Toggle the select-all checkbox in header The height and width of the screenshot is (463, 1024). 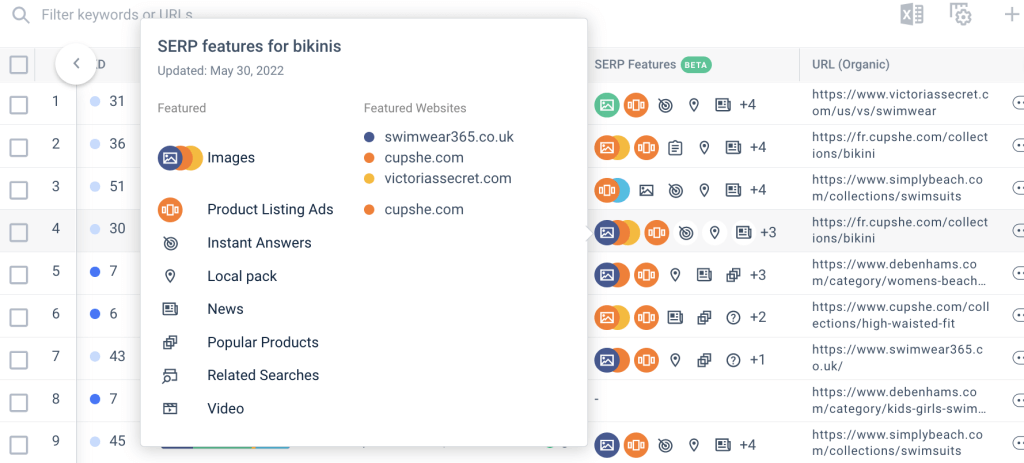(x=19, y=65)
